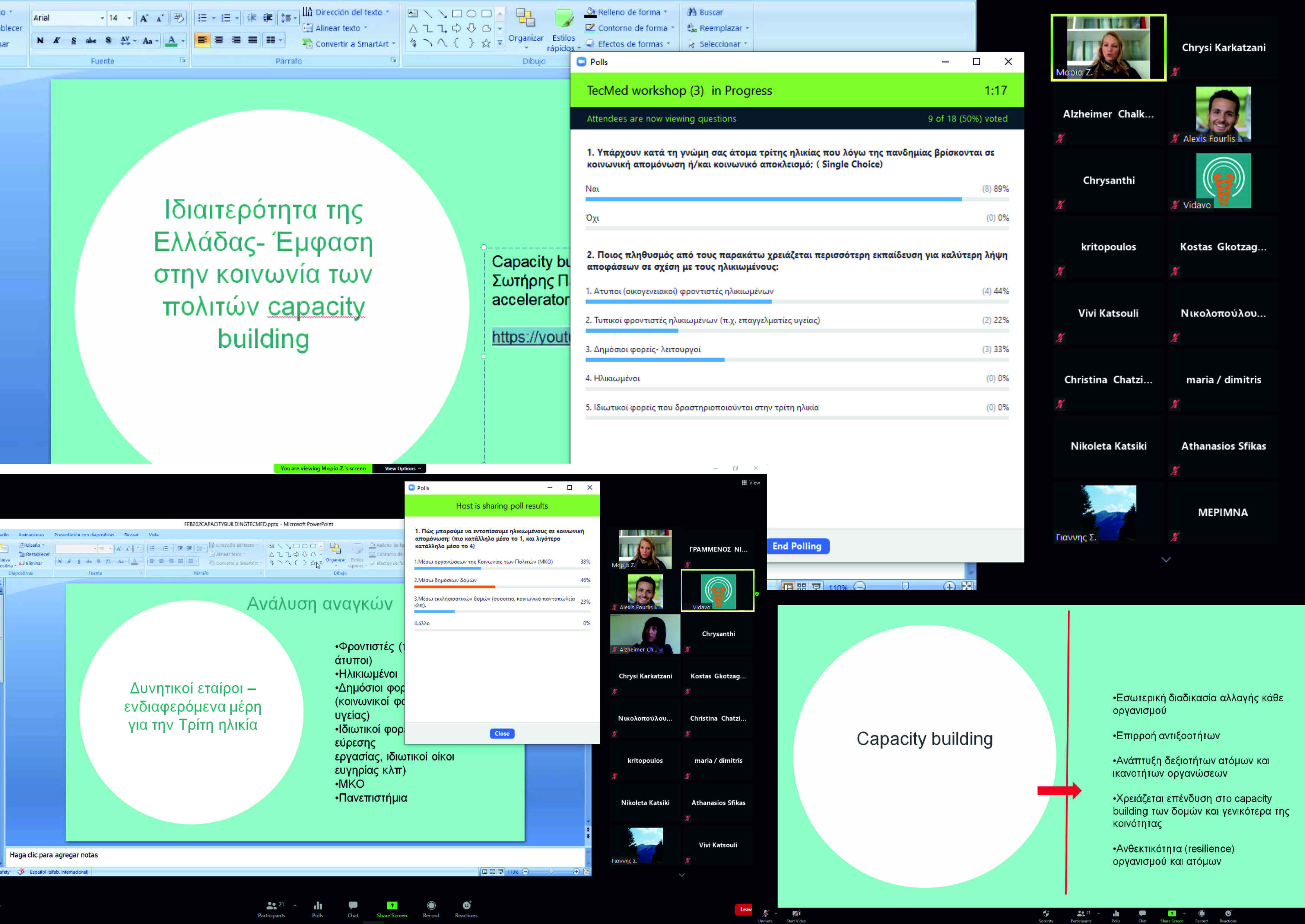Increase font size with the large A icon near Arial
Viewport: 1305px width, 924px height.
144,18
